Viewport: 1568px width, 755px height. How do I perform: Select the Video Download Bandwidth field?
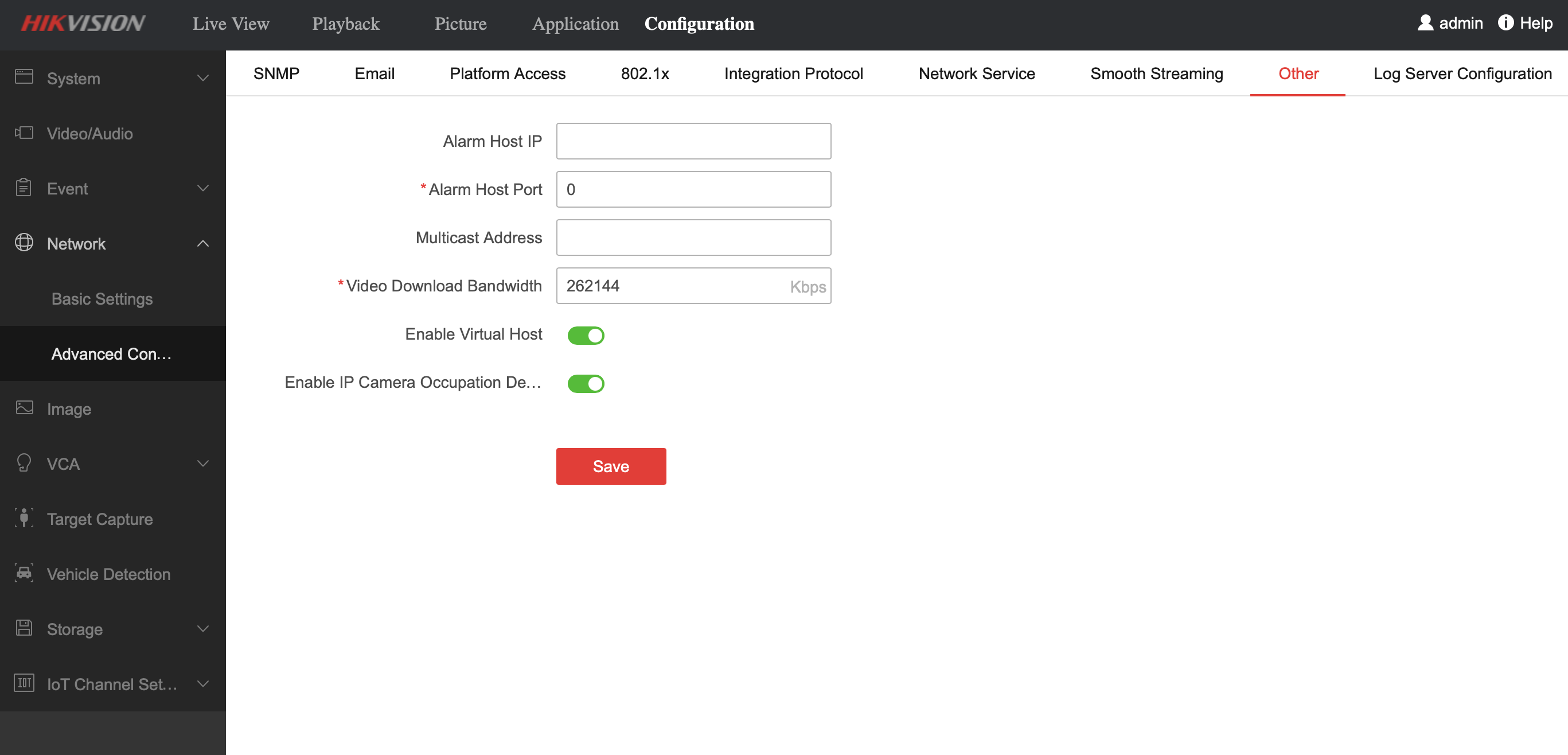(694, 286)
